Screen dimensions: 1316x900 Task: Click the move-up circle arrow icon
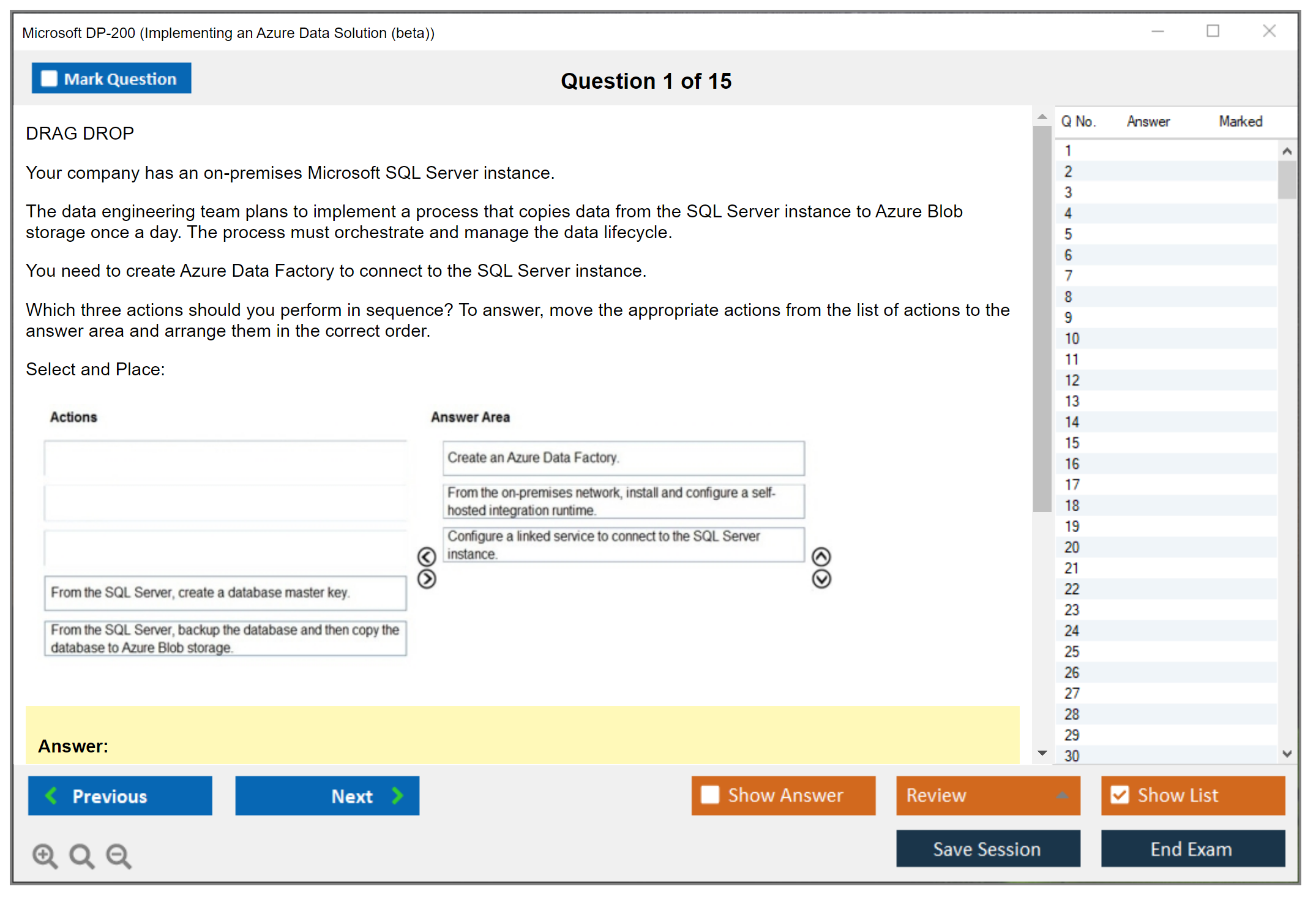point(821,557)
